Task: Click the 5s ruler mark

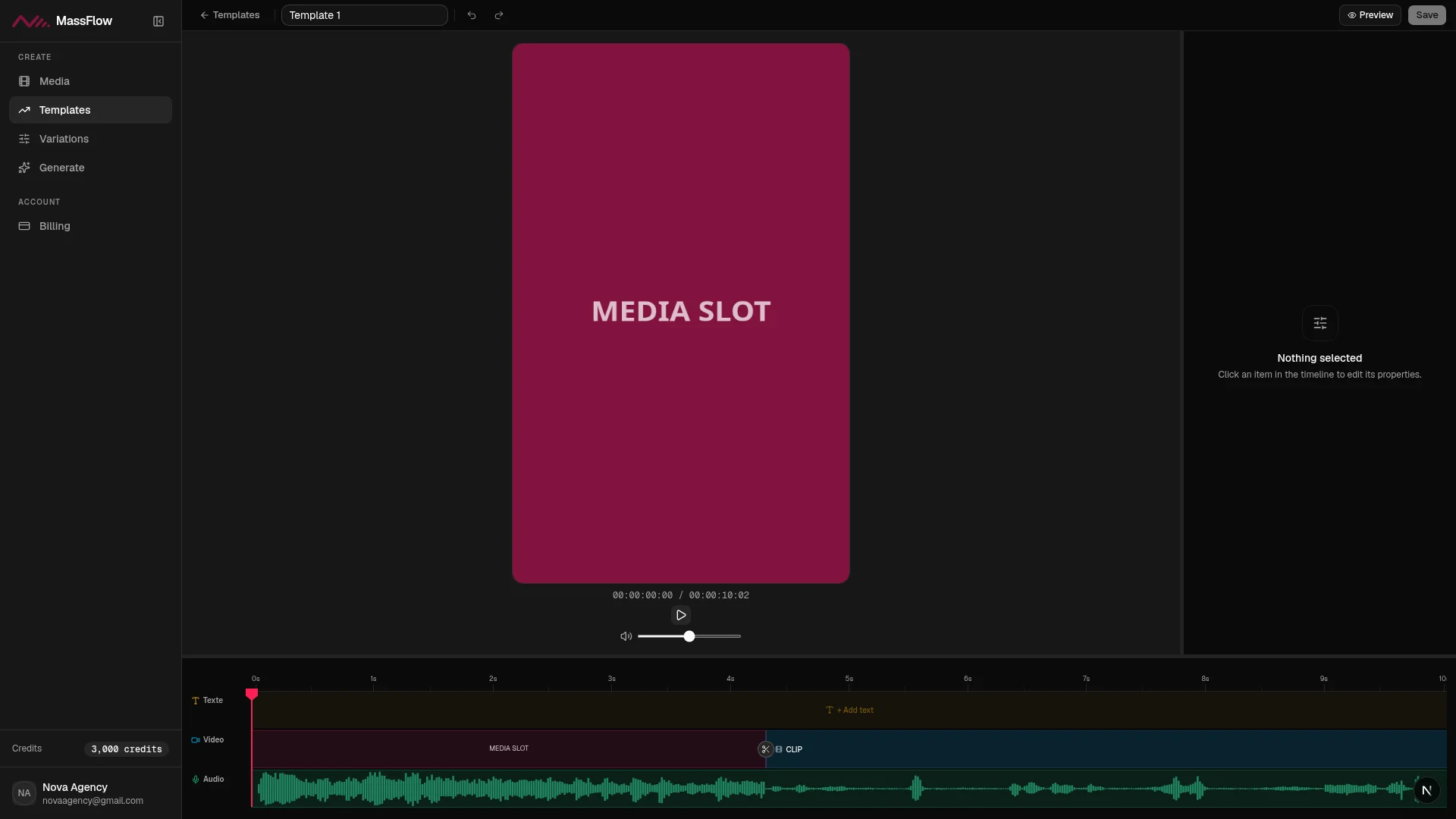Action: coord(849,679)
